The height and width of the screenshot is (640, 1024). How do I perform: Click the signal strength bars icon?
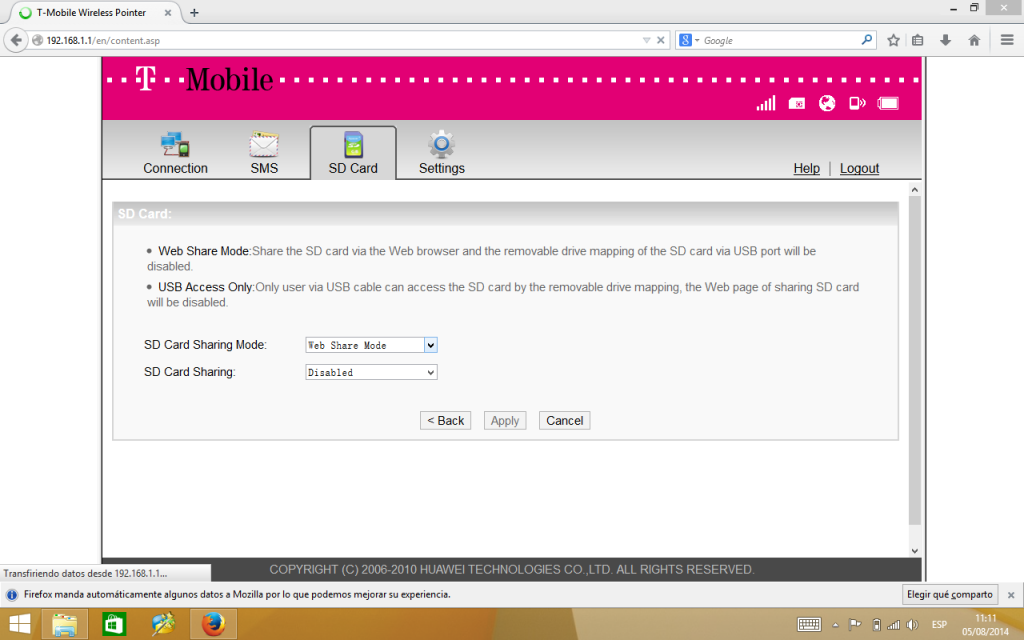(x=766, y=103)
